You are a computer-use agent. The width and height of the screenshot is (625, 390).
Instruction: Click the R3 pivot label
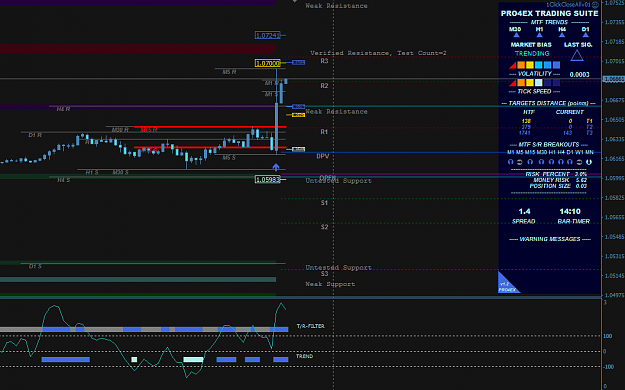pos(324,61)
